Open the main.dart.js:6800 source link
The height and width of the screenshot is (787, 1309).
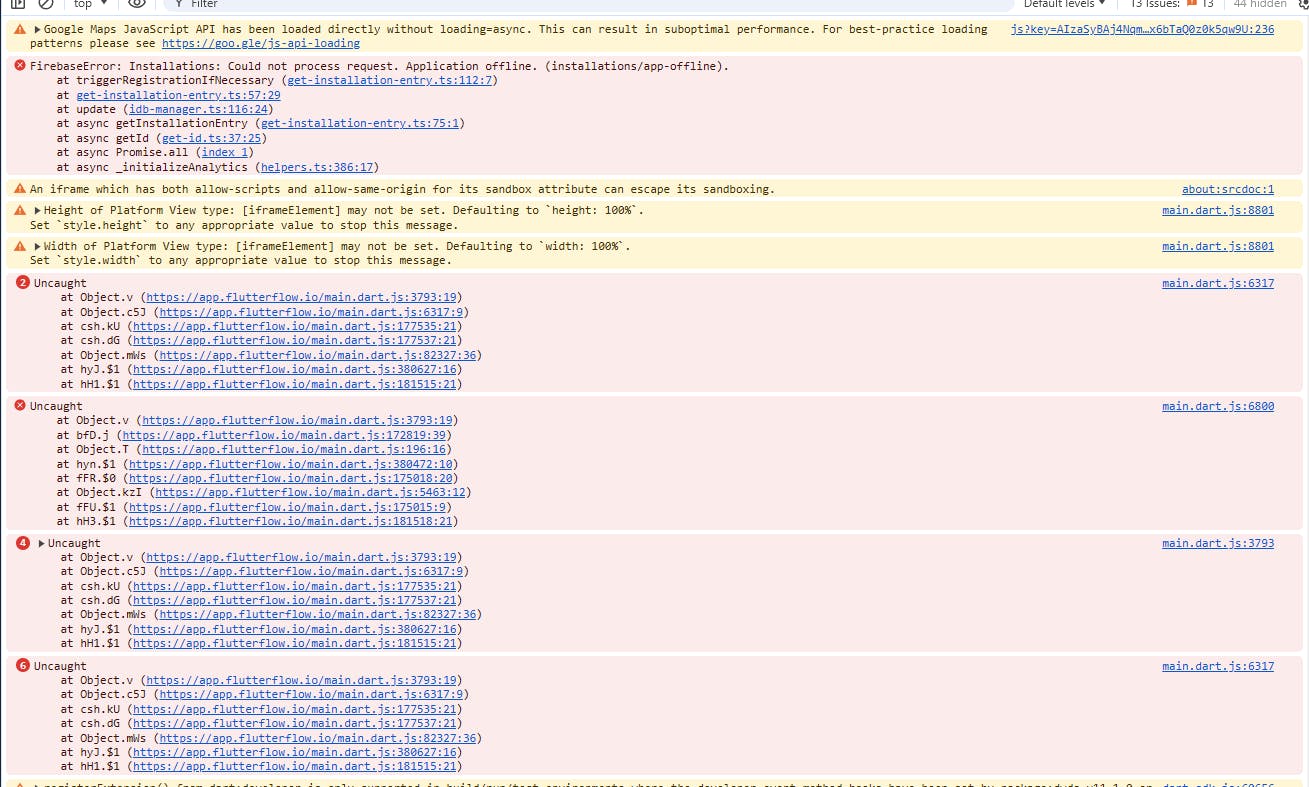coord(1218,406)
